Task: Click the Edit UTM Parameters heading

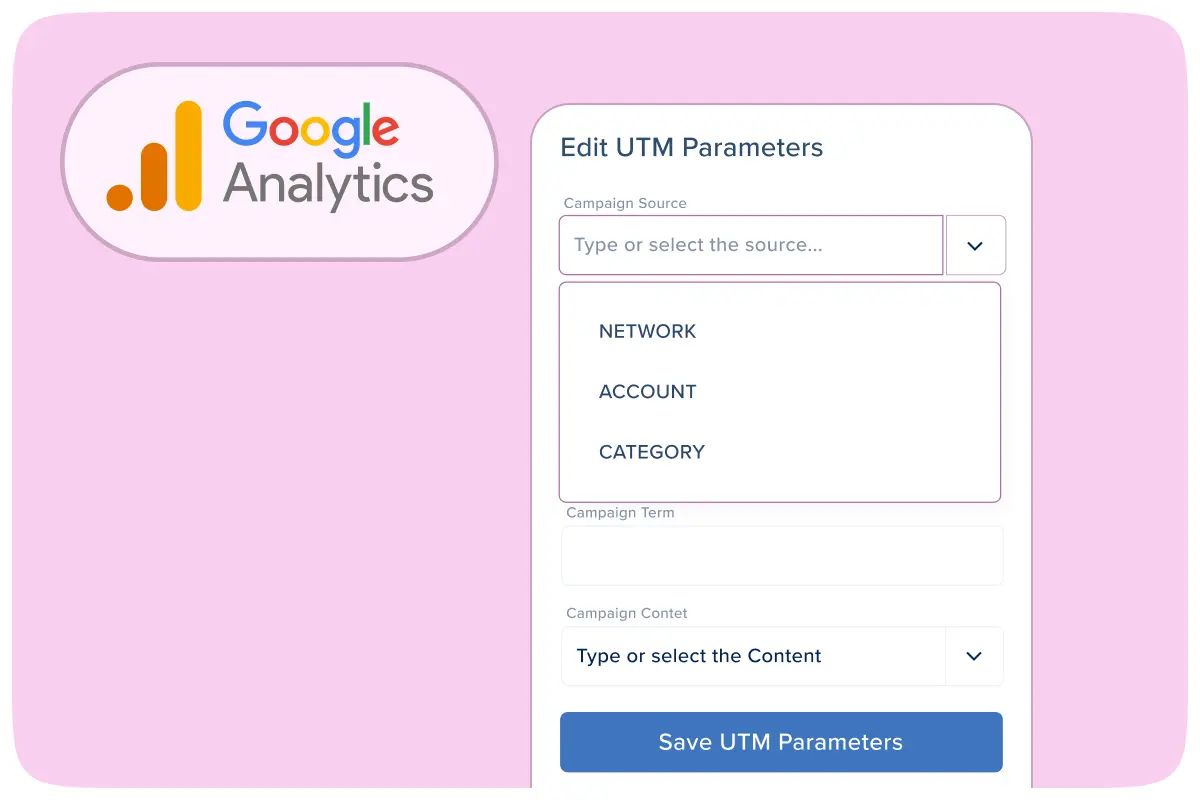Action: click(x=691, y=147)
